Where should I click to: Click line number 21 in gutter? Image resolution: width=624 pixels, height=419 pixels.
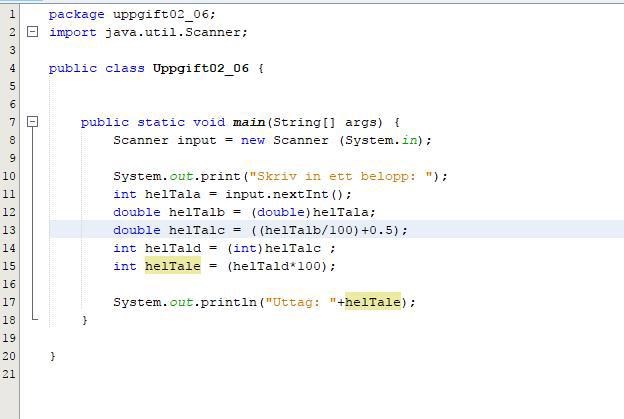(x=10, y=374)
